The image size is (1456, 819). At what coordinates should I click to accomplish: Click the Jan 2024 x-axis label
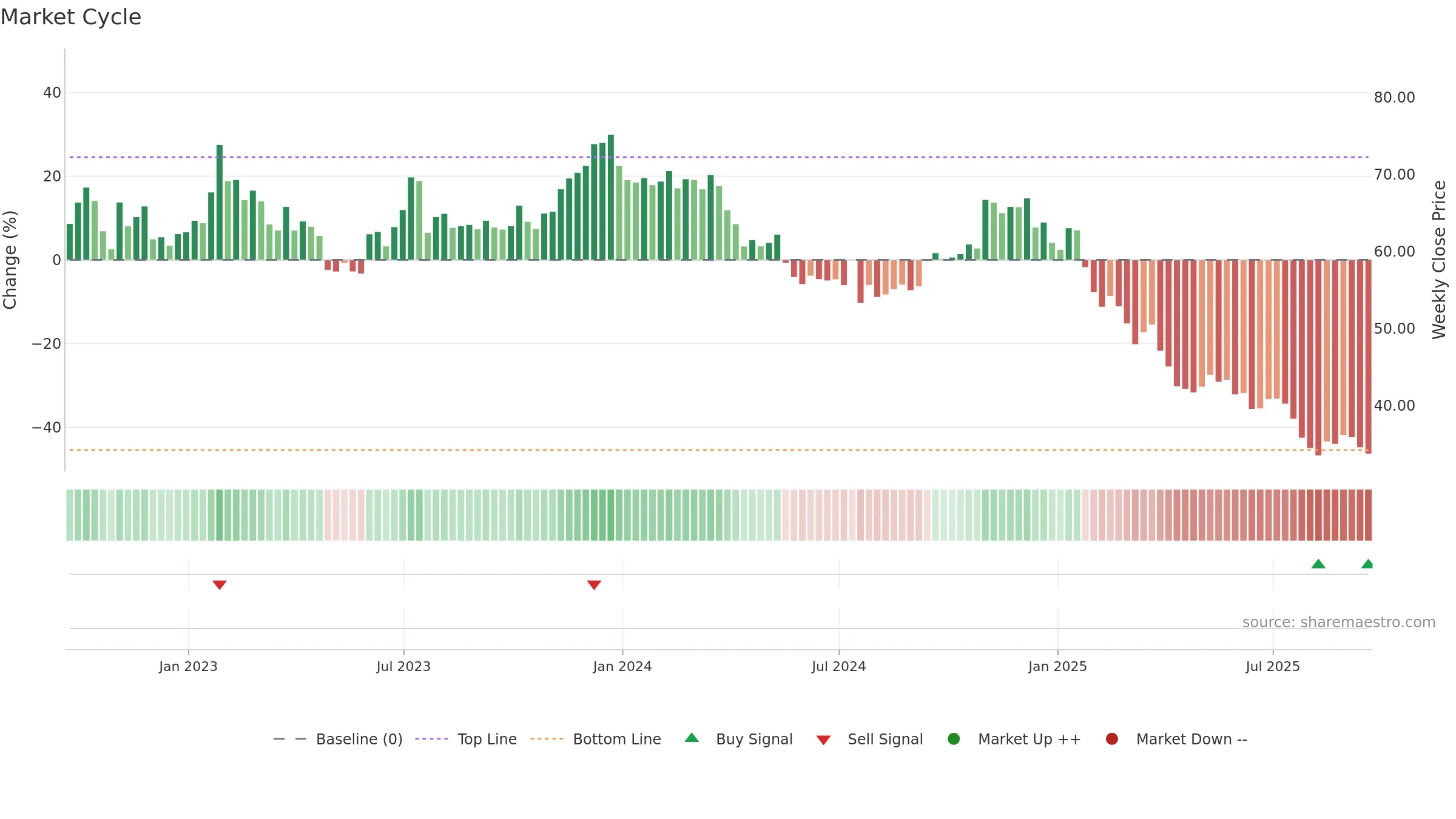622,667
